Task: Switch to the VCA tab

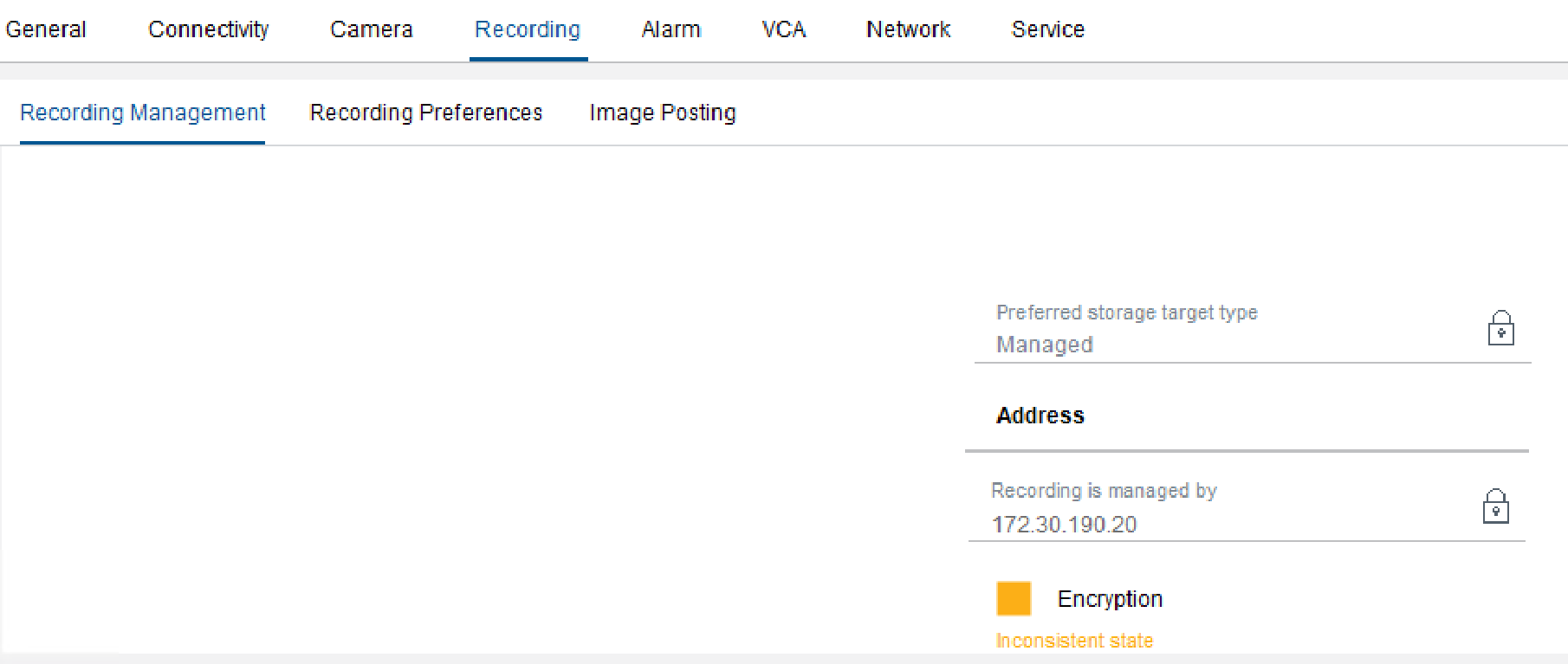Action: 784,29
